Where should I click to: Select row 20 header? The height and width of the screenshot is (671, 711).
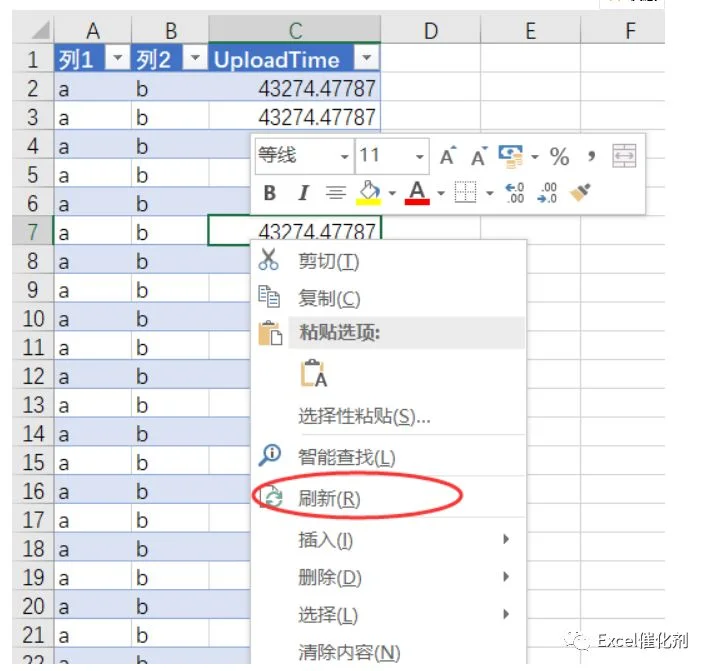[33, 606]
